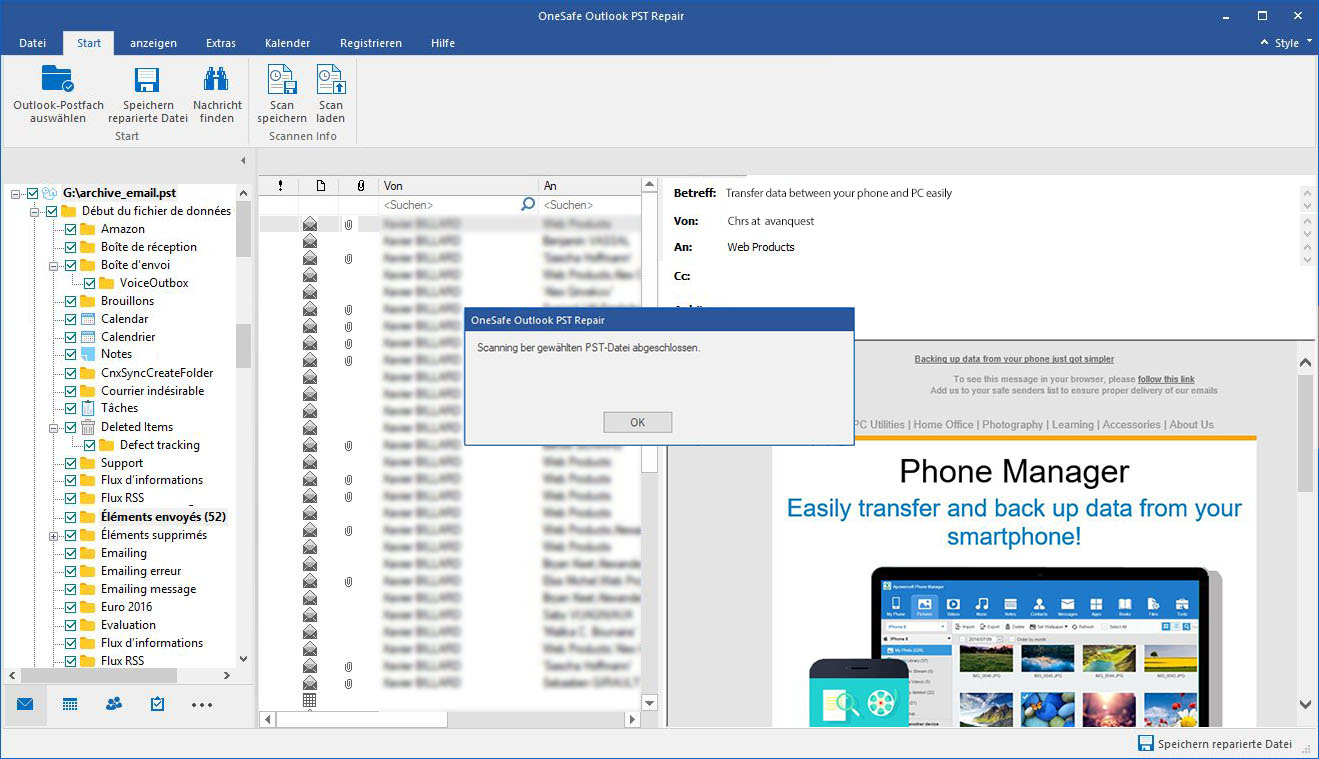Open the Kalender tab
Image resolution: width=1319 pixels, height=759 pixels.
[x=287, y=43]
